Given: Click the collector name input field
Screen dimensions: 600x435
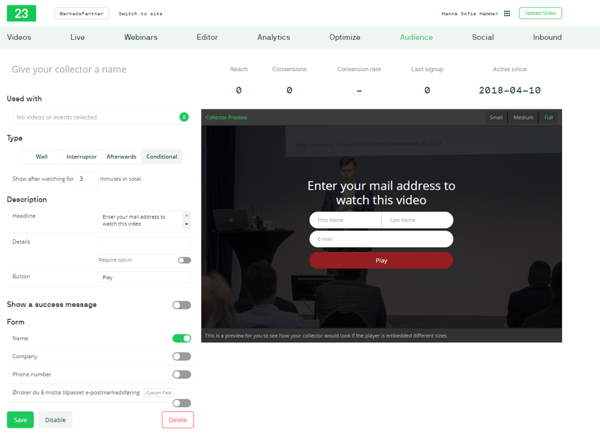Looking at the screenshot, I should (x=100, y=70).
